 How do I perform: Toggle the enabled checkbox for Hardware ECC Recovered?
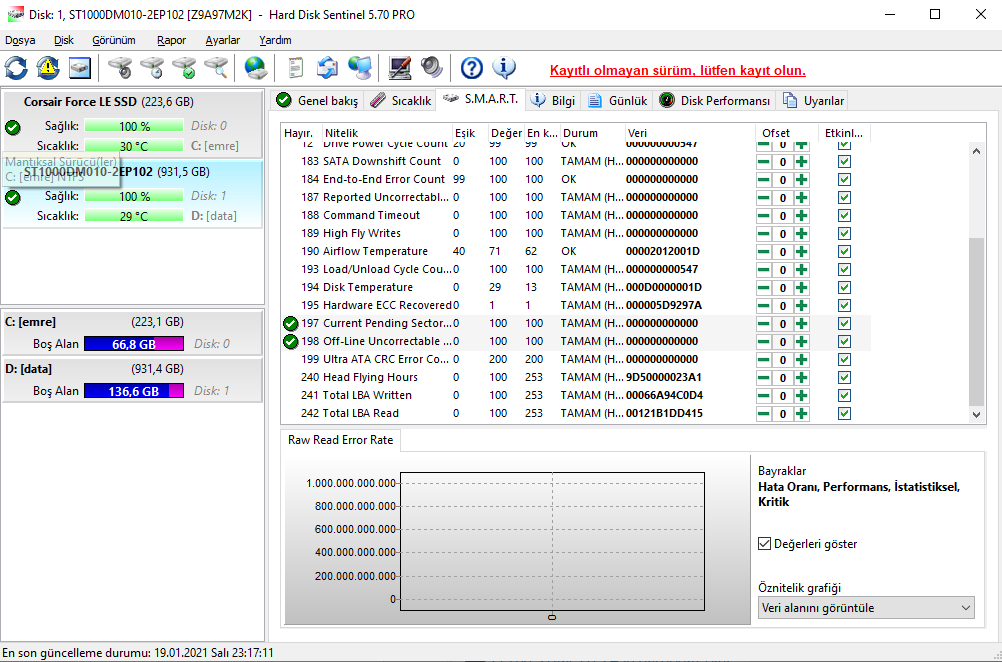tap(844, 305)
